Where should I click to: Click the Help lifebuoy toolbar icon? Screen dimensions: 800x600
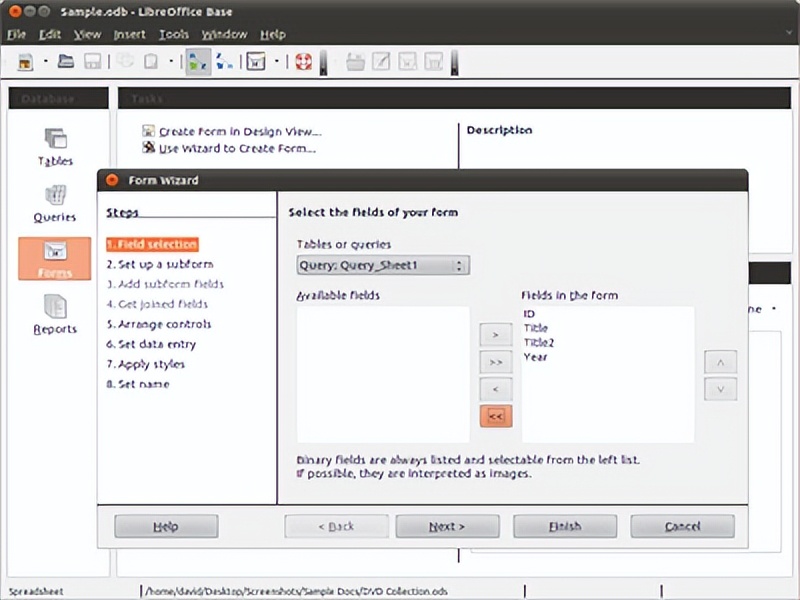304,62
